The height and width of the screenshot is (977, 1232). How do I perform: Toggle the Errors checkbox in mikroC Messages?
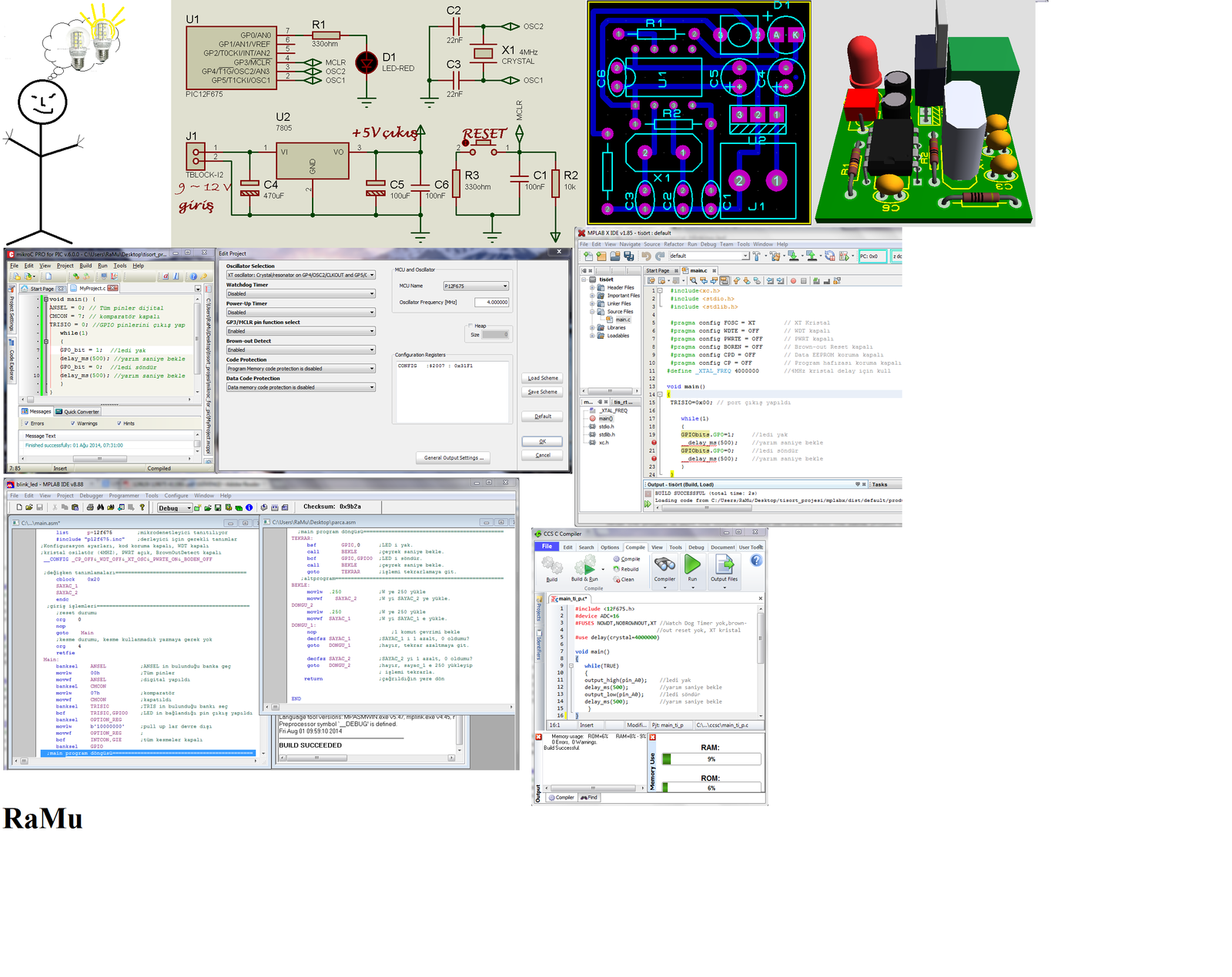(x=26, y=423)
